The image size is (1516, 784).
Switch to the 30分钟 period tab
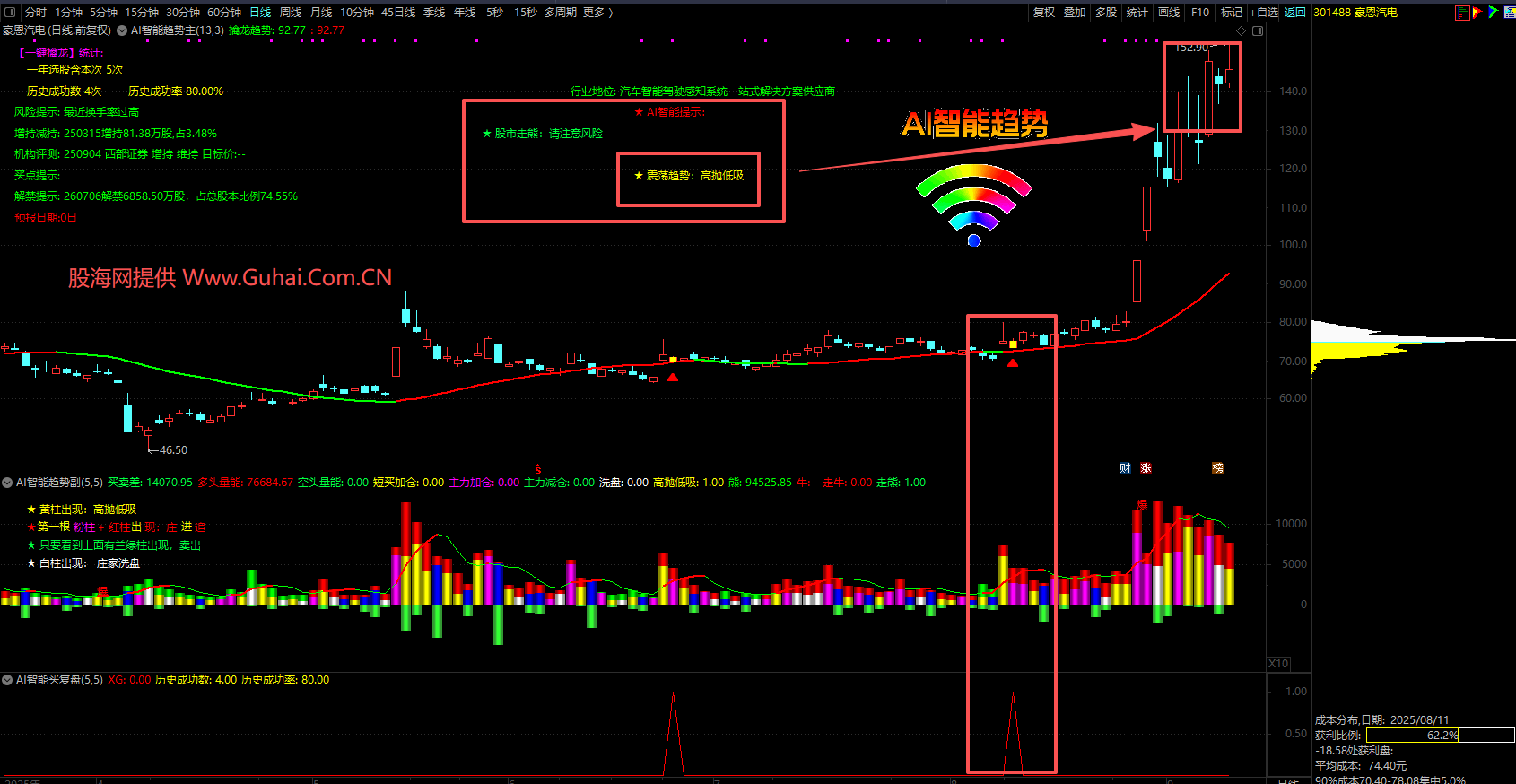[183, 13]
